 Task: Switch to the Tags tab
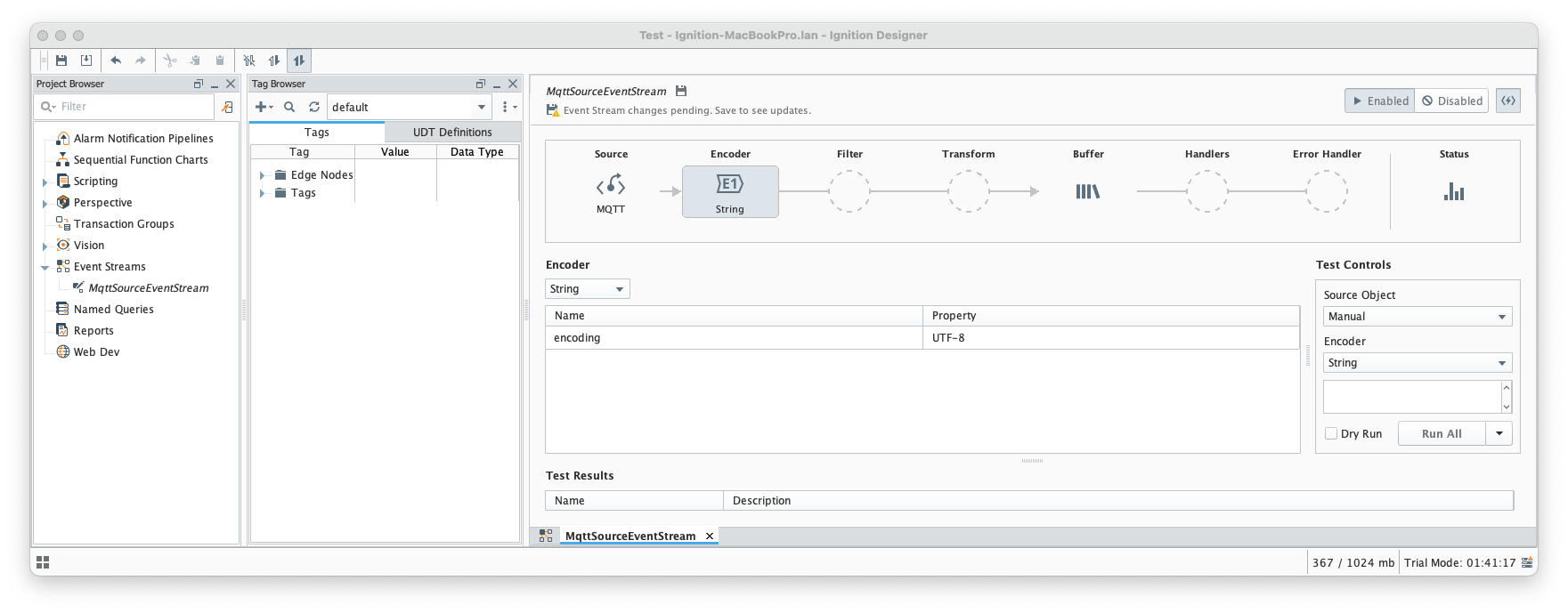tap(317, 132)
